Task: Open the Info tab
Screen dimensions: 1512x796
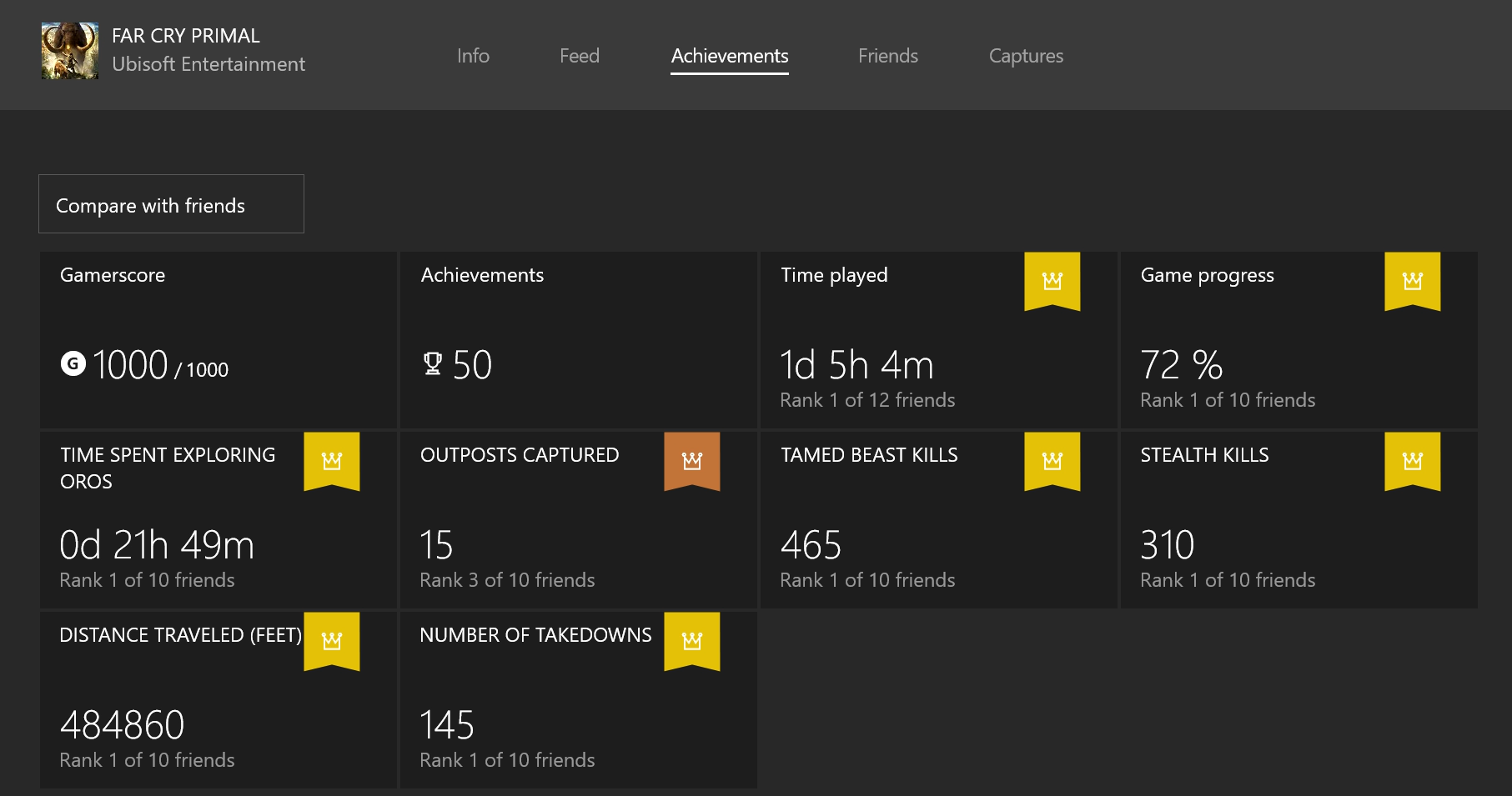Action: point(473,56)
